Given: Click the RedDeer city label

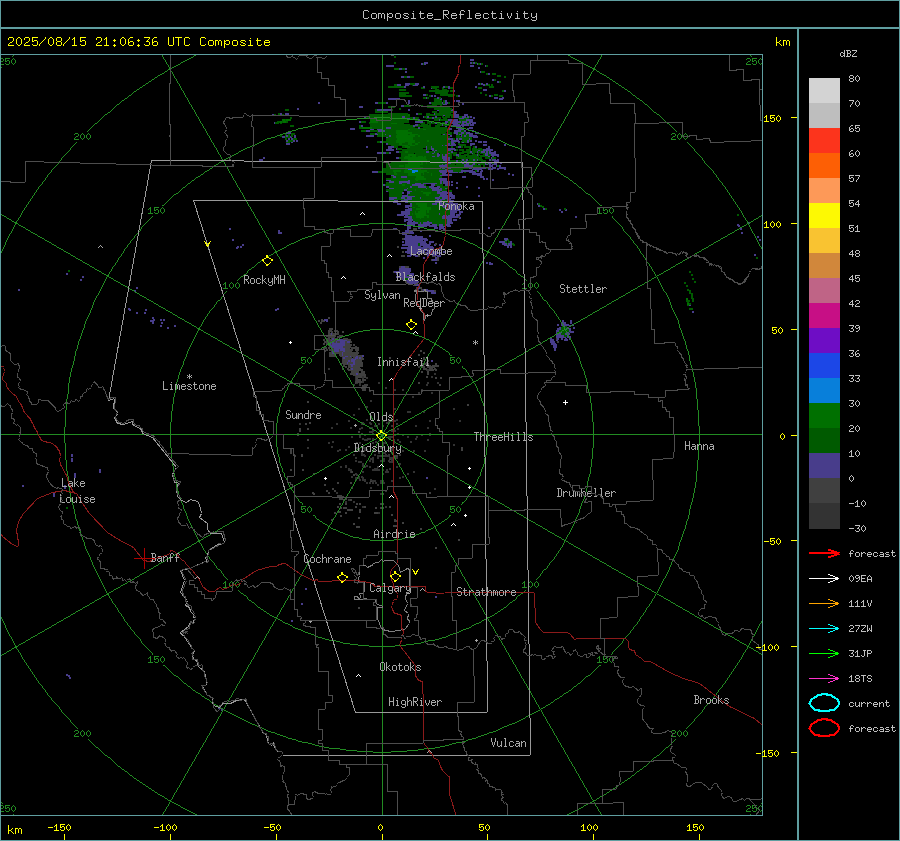Looking at the screenshot, I should pos(424,303).
